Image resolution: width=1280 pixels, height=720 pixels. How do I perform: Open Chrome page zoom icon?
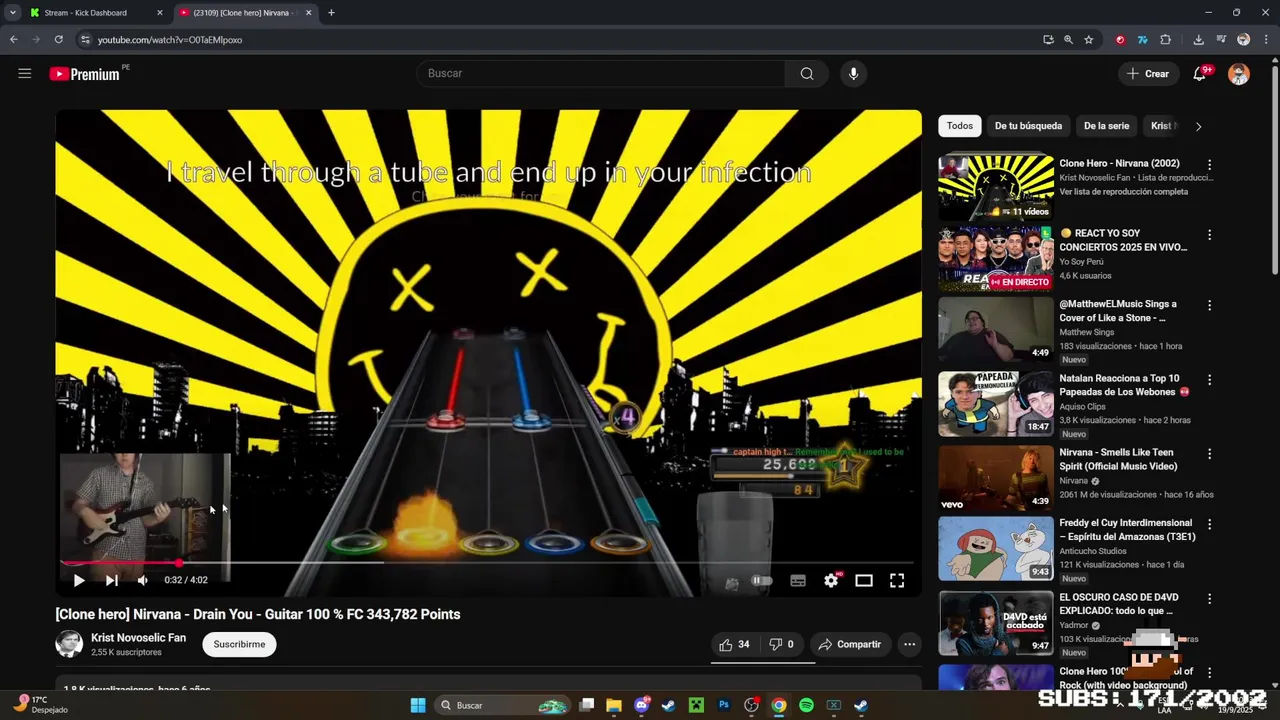pos(1068,40)
